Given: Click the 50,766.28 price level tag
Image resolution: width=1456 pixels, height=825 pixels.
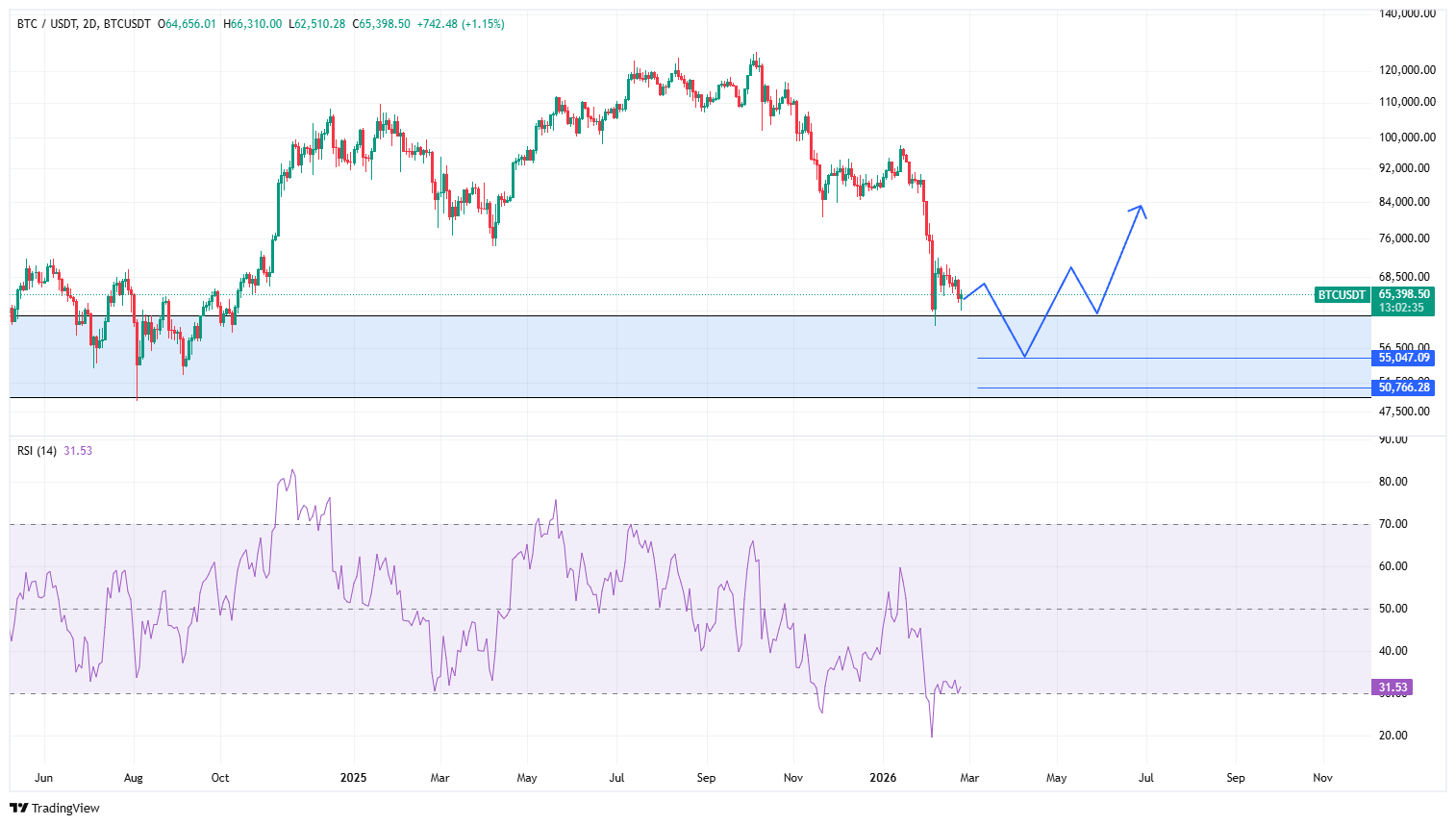Looking at the screenshot, I should (x=1403, y=387).
